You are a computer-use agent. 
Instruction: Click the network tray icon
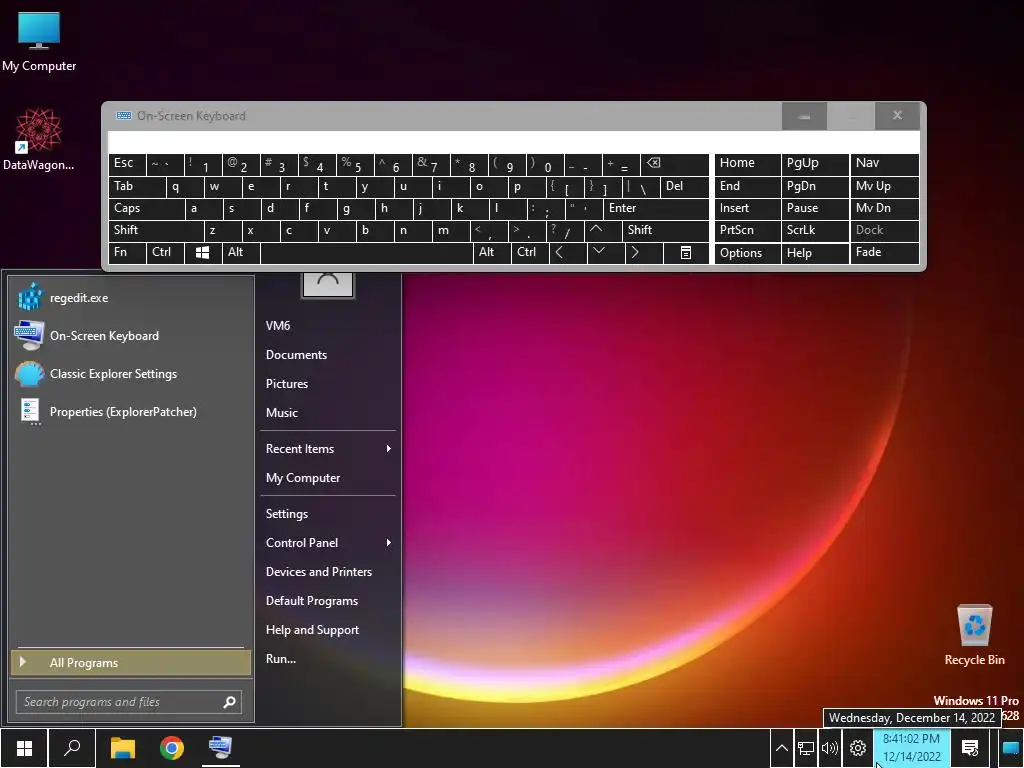coord(806,748)
